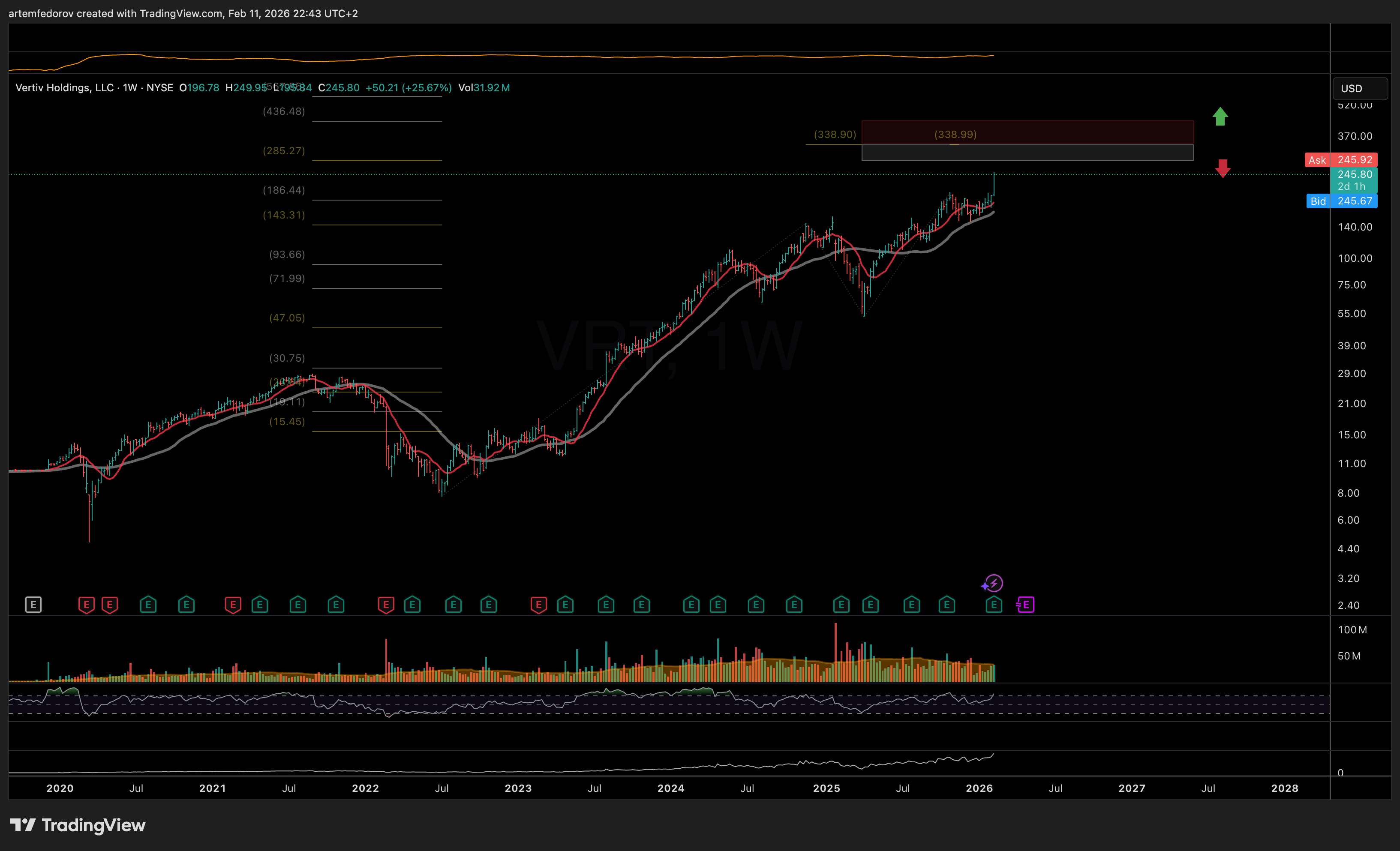This screenshot has width=1400, height=851.
Task: Click the 2028 label on the time axis
Action: click(x=1285, y=788)
